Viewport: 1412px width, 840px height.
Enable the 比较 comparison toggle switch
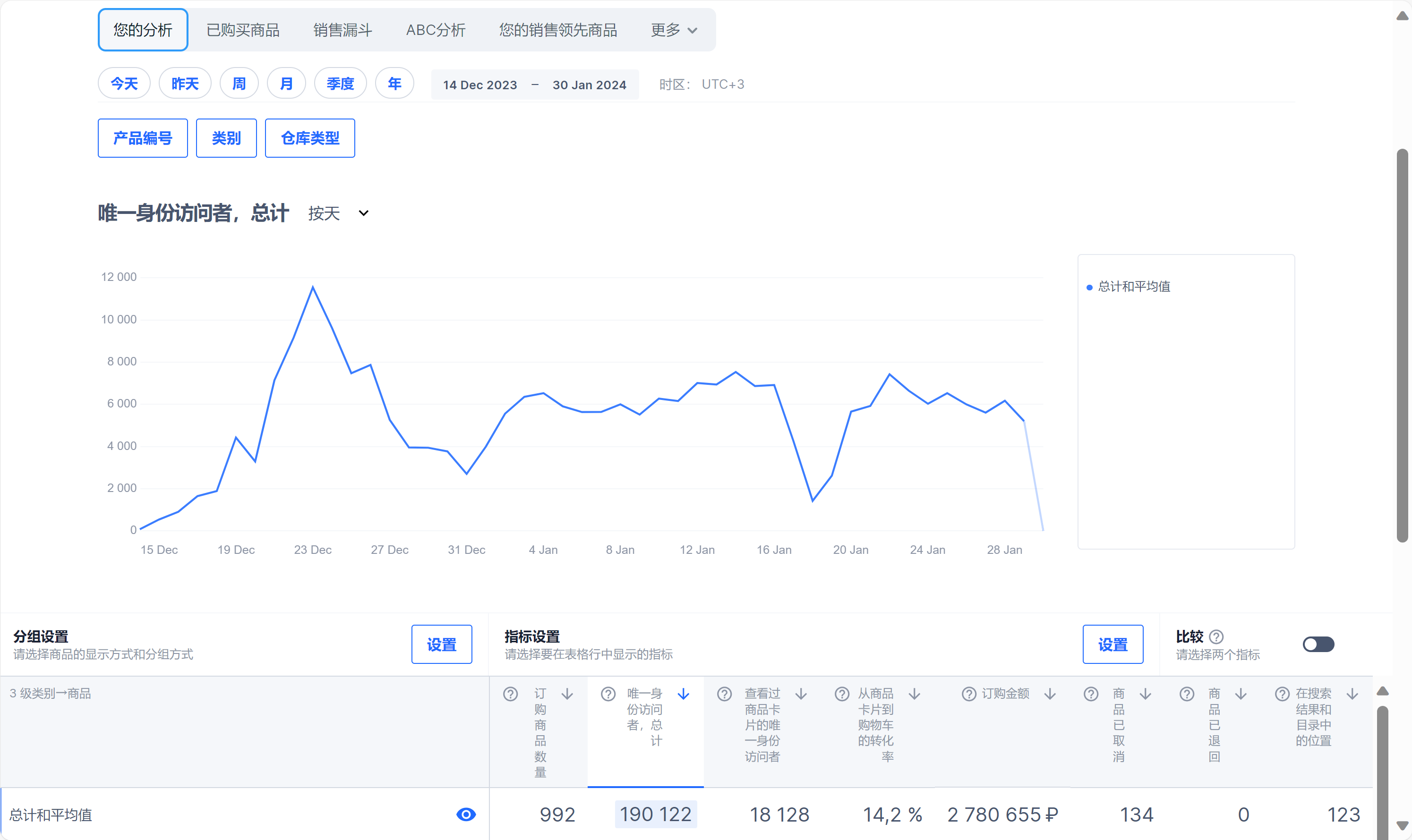click(x=1318, y=644)
